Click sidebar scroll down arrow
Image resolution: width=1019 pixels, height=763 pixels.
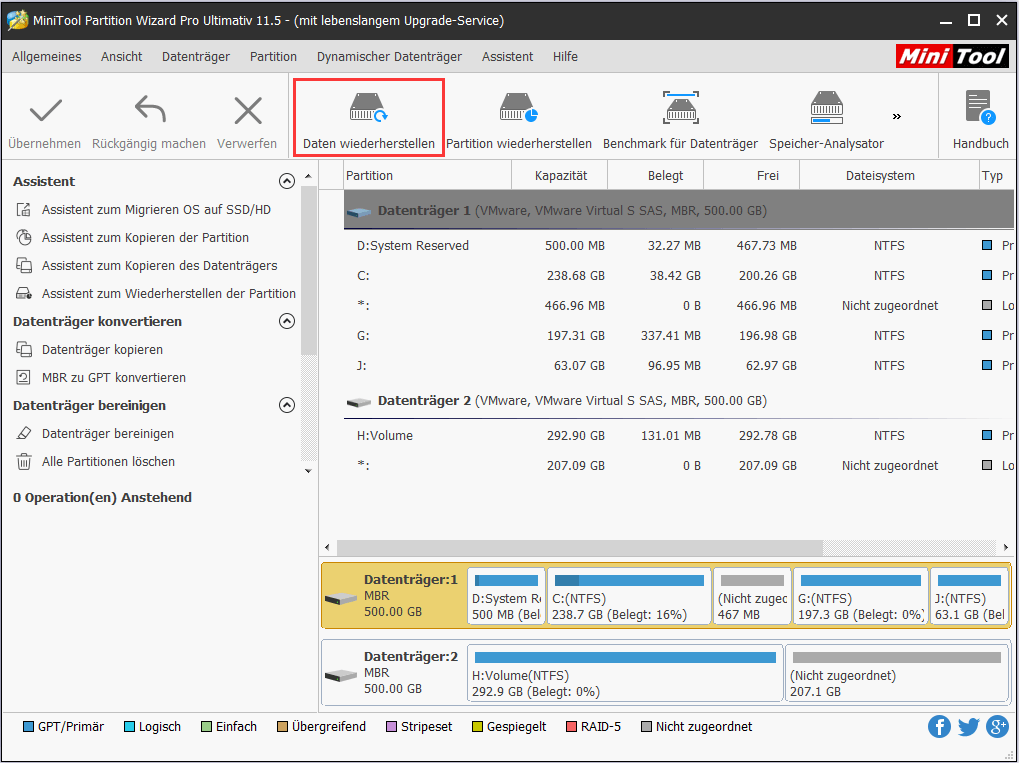[x=309, y=471]
